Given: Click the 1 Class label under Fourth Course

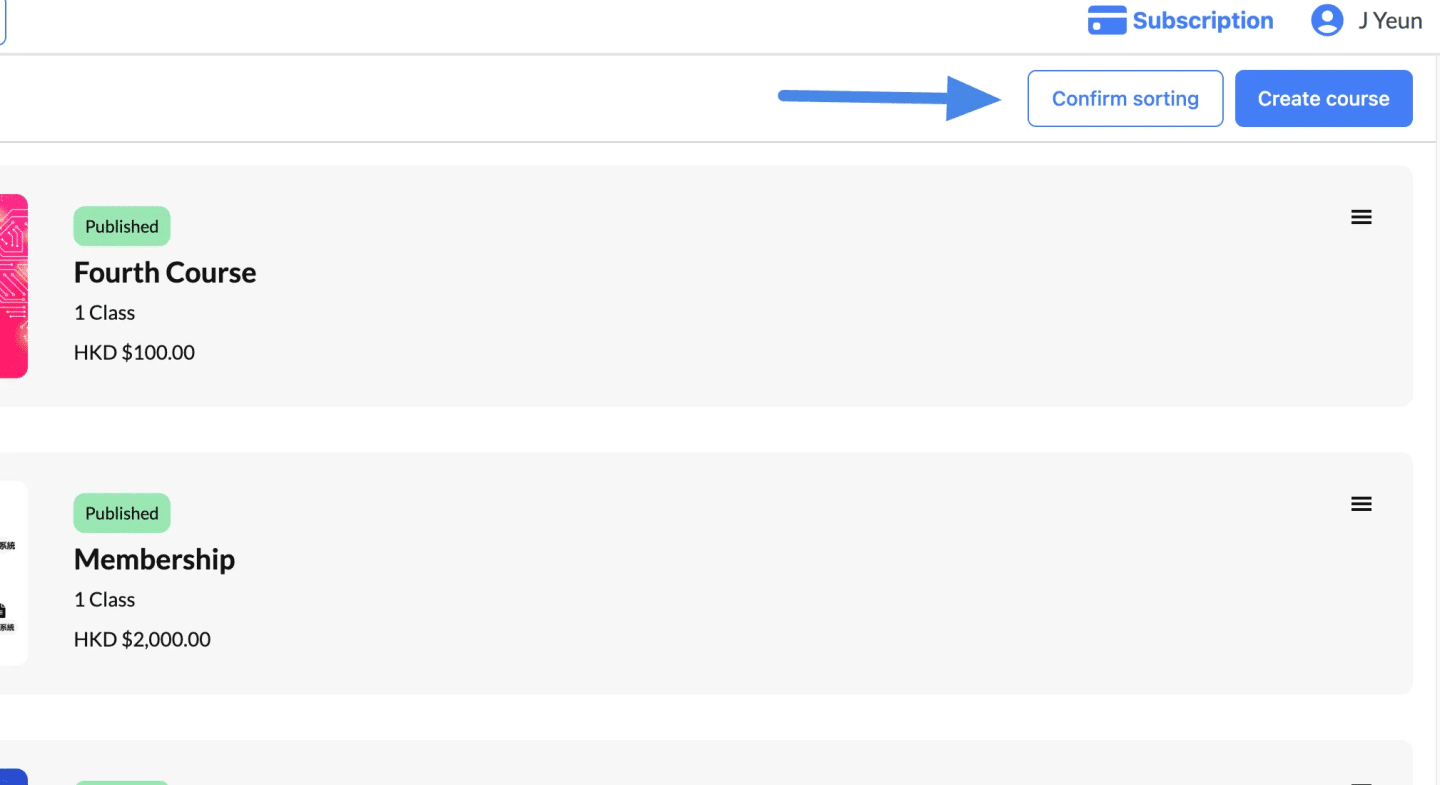Looking at the screenshot, I should click(x=104, y=313).
